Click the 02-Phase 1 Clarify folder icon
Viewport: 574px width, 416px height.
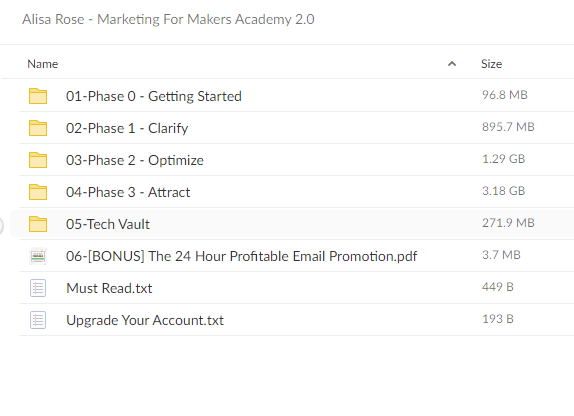[38, 128]
